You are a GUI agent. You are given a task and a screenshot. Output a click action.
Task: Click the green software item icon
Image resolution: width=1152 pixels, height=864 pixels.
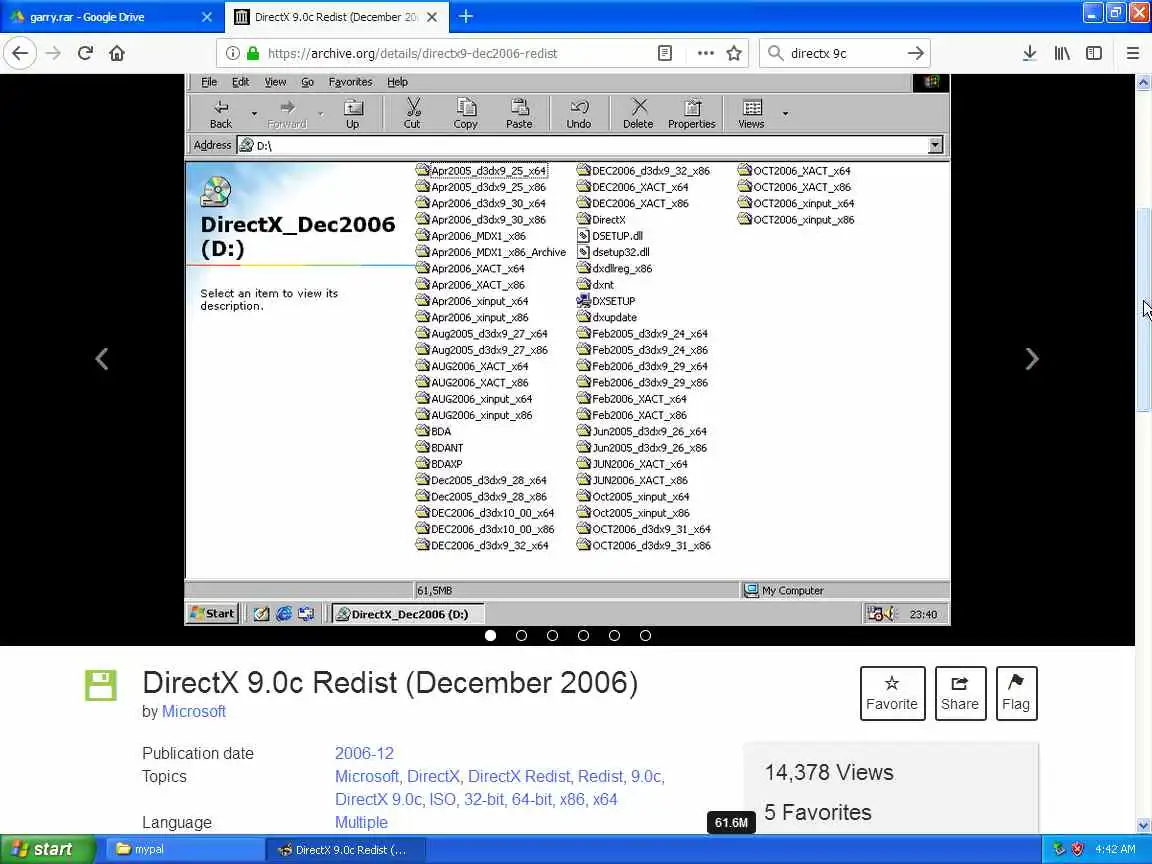click(101, 685)
